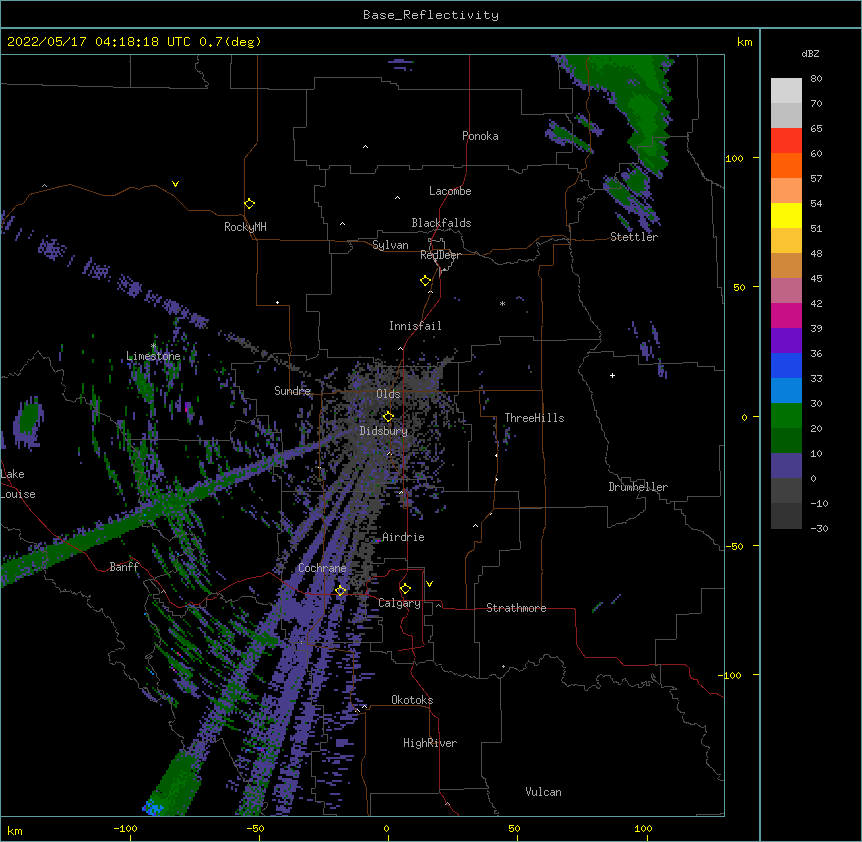Viewport: 862px width, 842px height.
Task: Select the blue 36 dBZ legend color
Action: coord(786,365)
